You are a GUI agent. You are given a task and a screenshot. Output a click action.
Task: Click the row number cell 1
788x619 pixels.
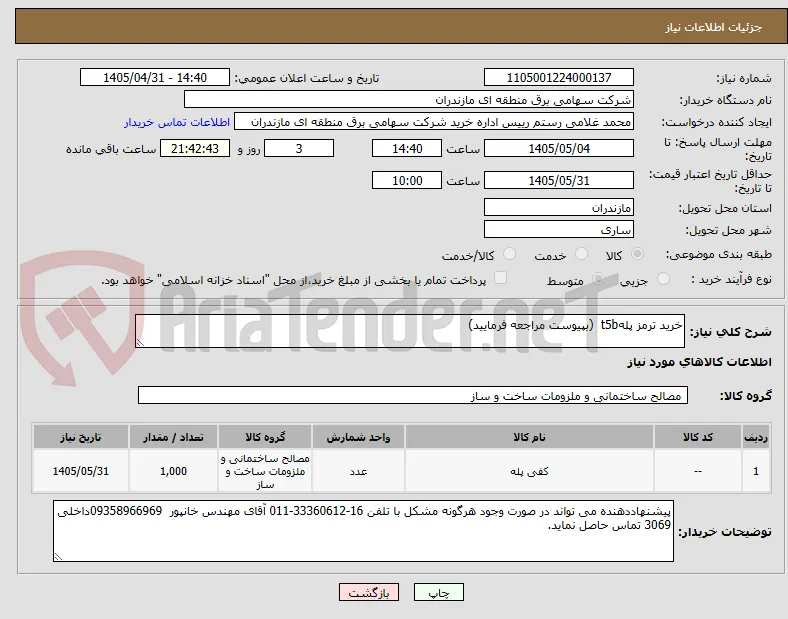click(x=756, y=471)
